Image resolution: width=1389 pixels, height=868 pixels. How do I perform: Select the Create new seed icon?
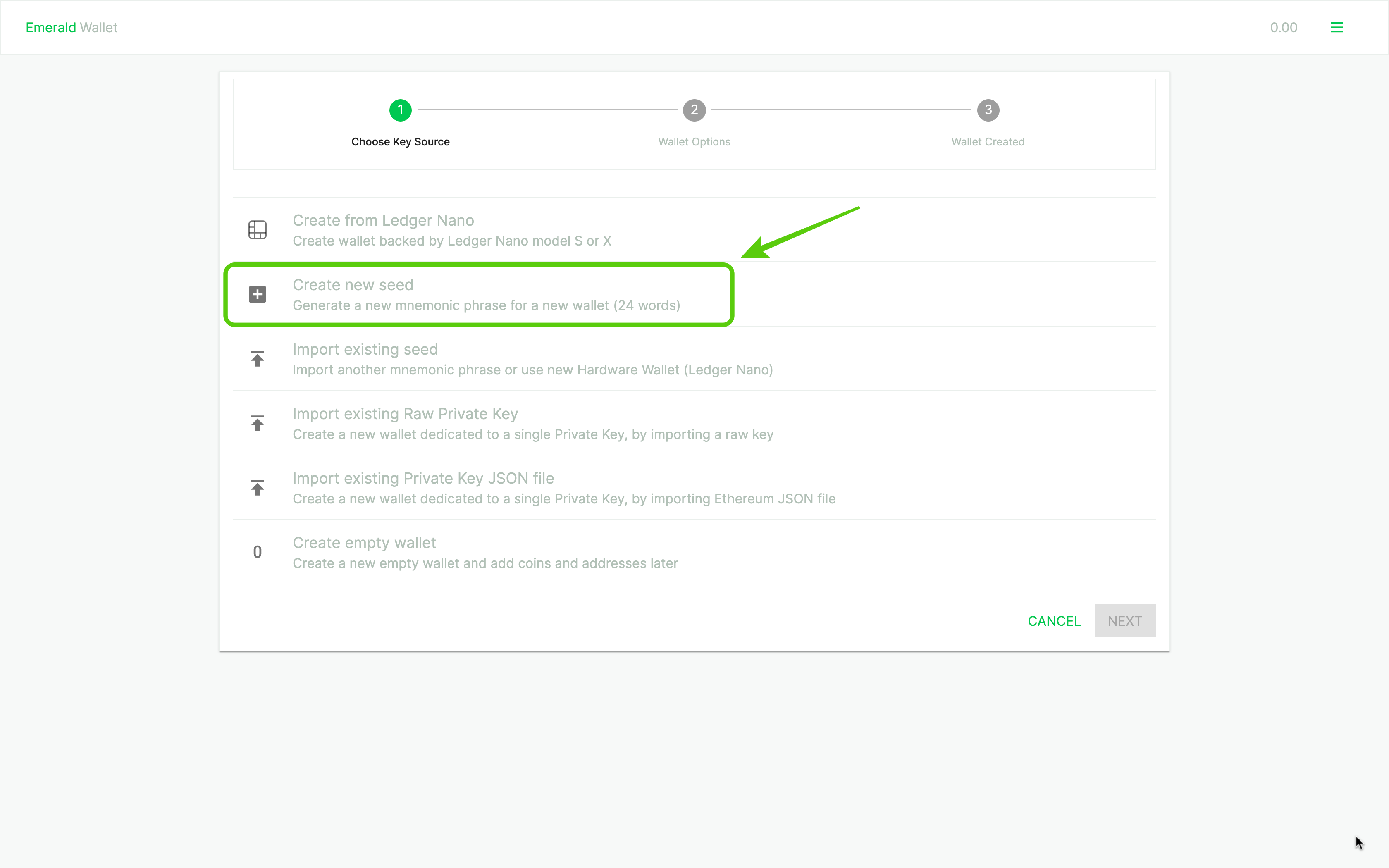[x=258, y=294]
